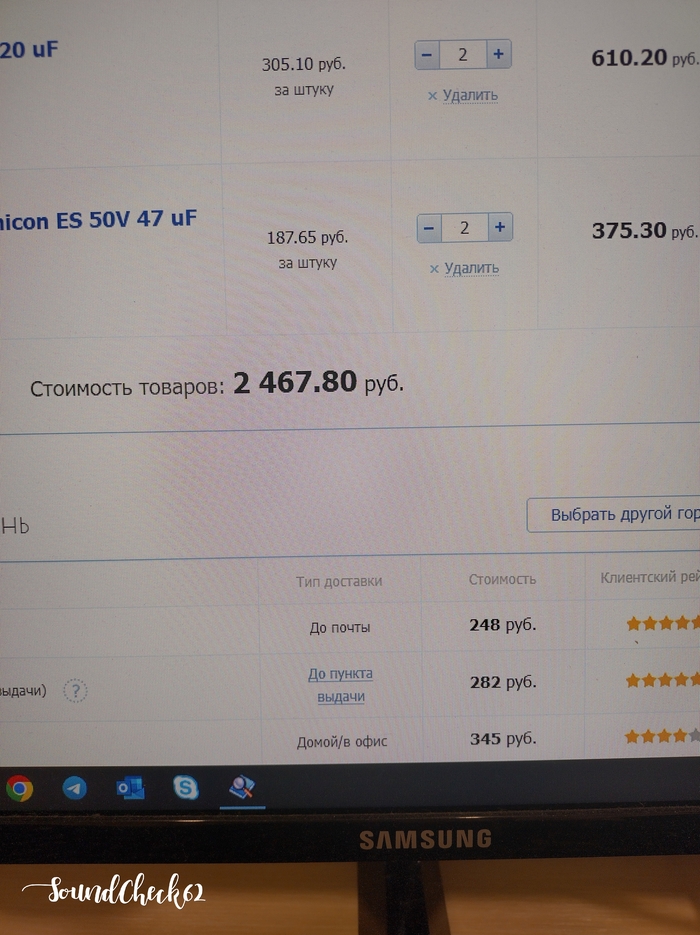
Task: Launch Outlook from the taskbar
Action: (x=130, y=788)
